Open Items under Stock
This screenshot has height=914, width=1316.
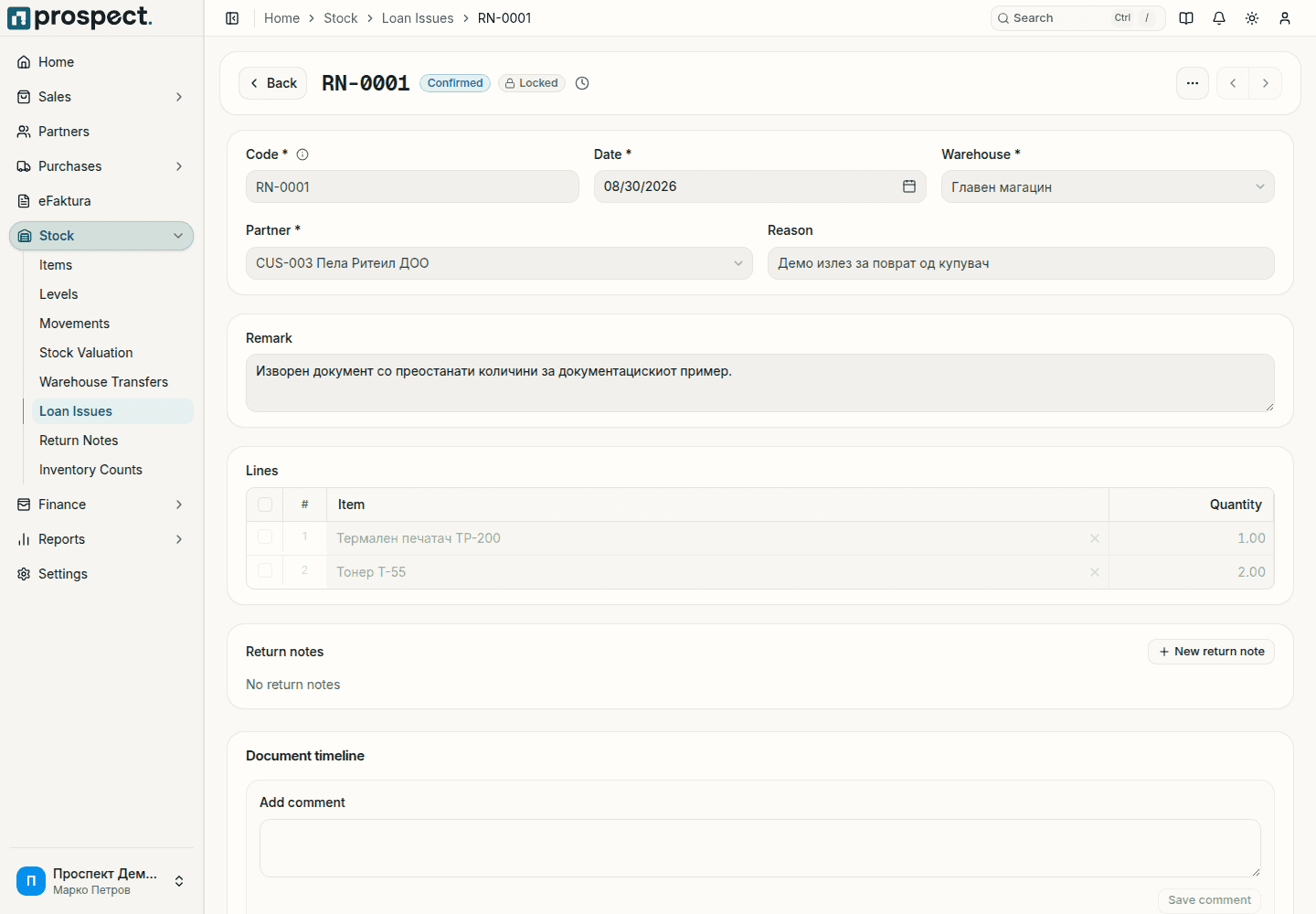tap(112, 265)
